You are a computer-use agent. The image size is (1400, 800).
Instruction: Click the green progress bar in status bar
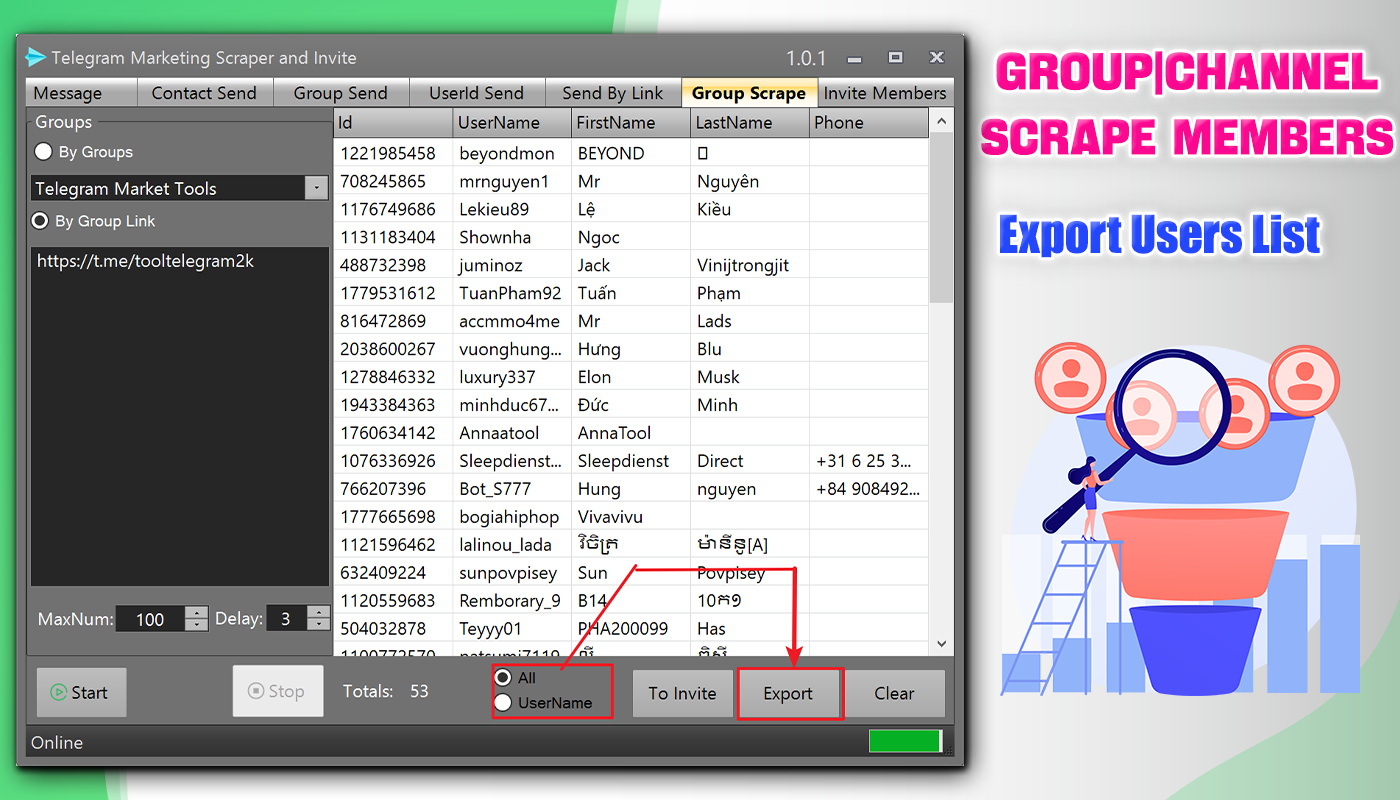click(x=904, y=741)
